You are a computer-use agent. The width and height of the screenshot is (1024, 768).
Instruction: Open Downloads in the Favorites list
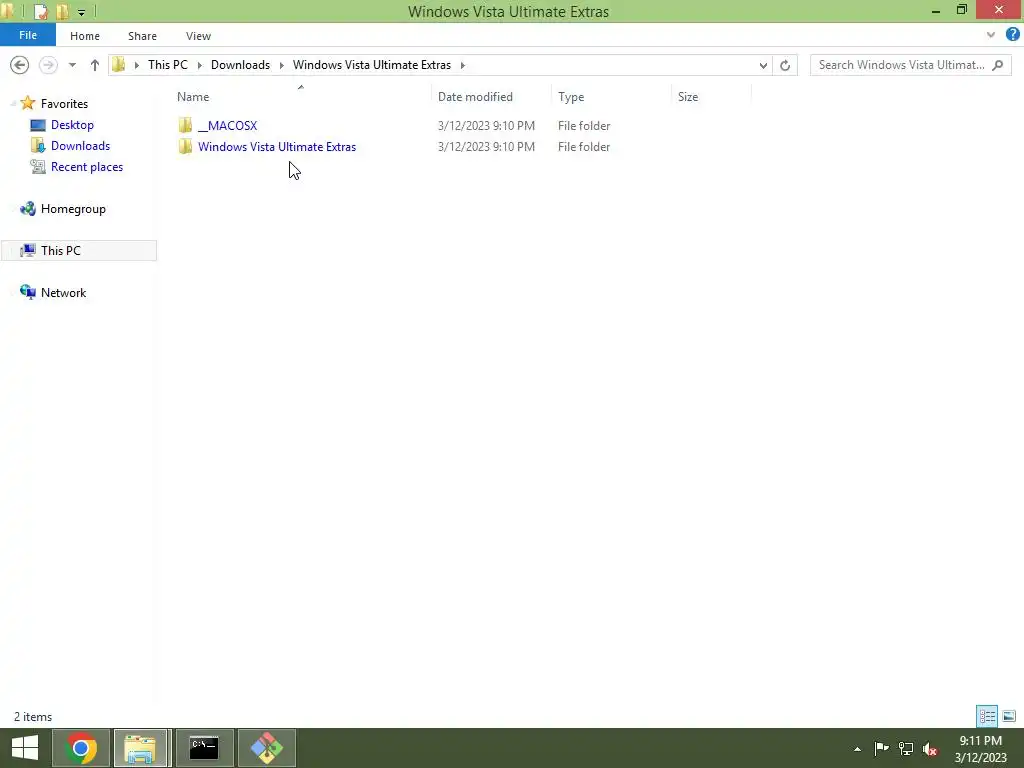click(x=80, y=146)
